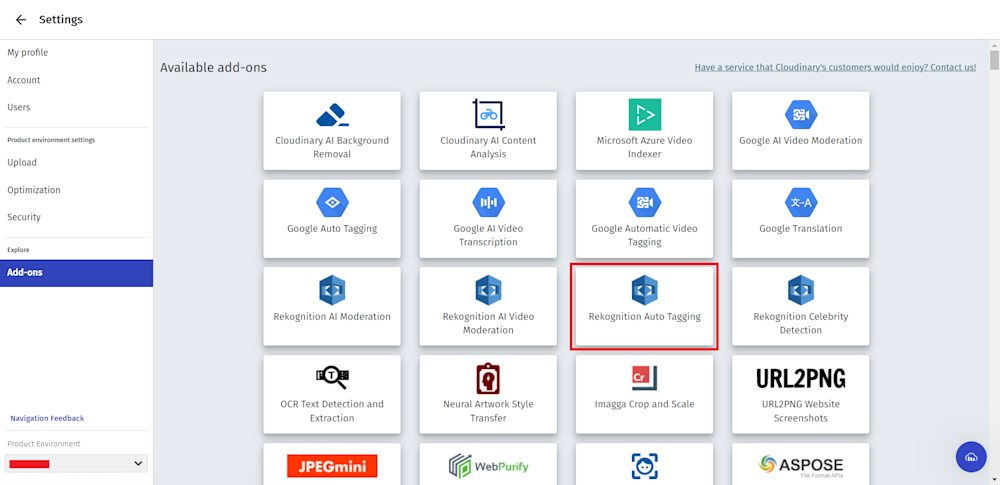The width and height of the screenshot is (1000, 485).
Task: Open Google AI Video Moderation label
Action: click(801, 140)
